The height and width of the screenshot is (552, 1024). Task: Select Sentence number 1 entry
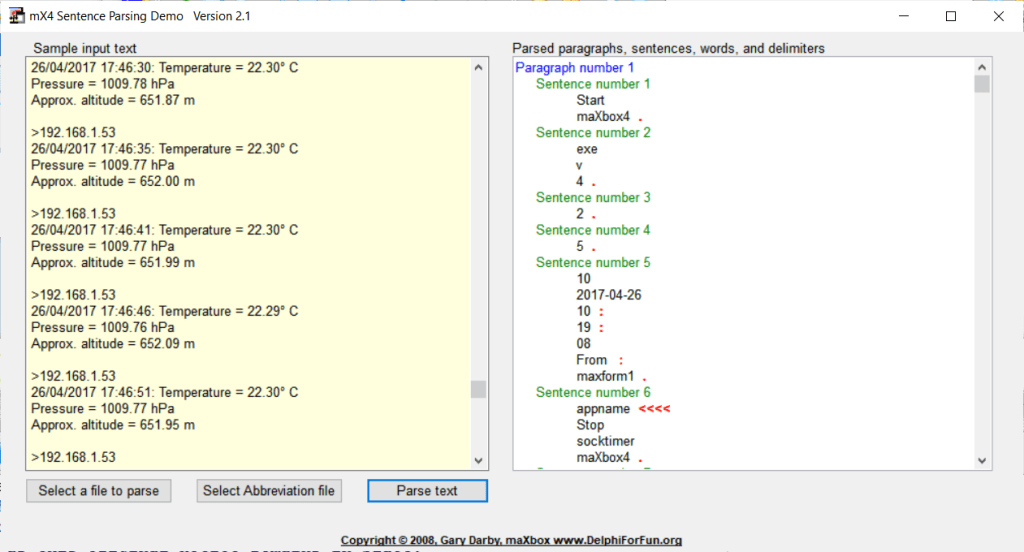(593, 84)
